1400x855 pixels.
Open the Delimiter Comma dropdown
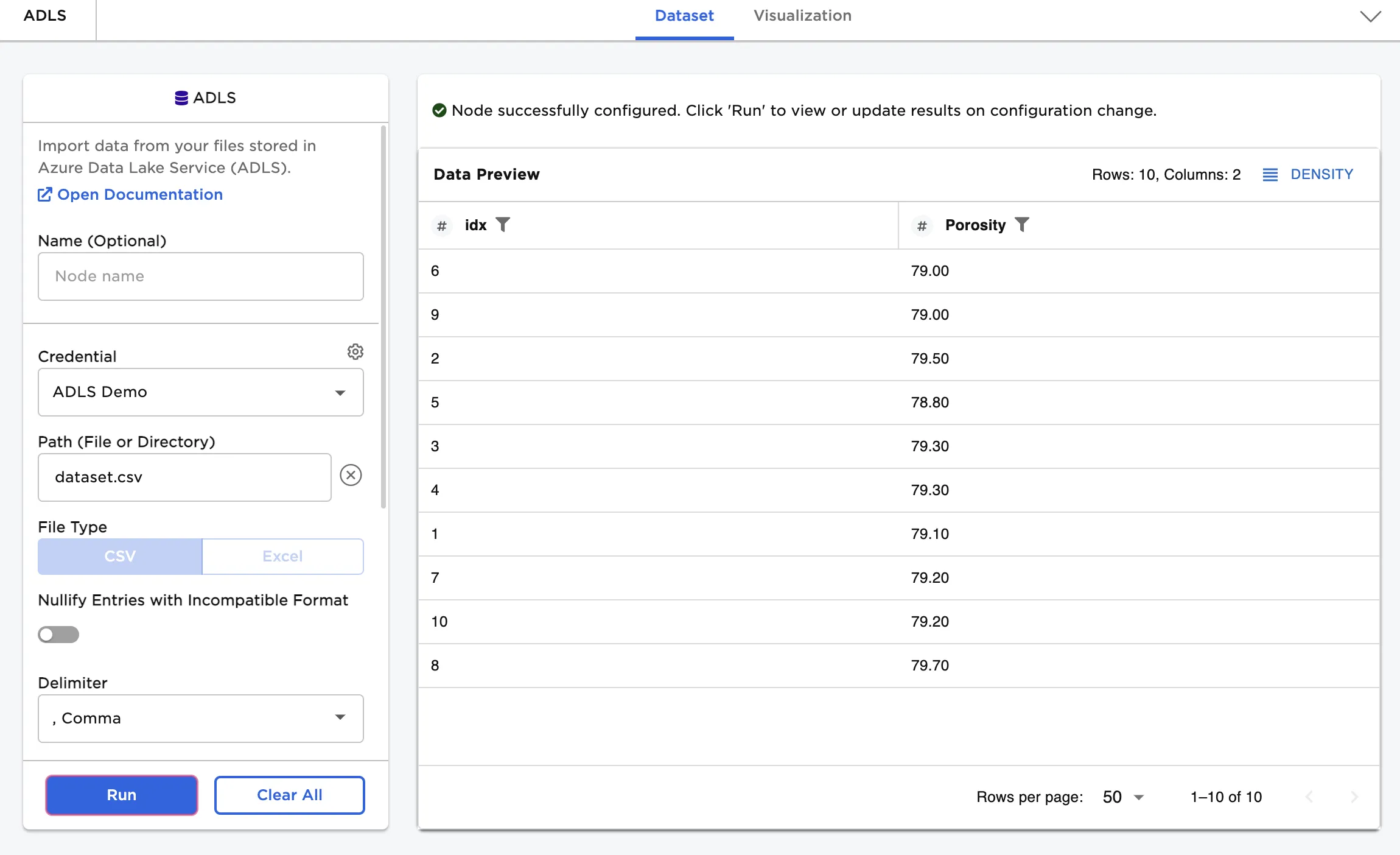(x=200, y=719)
